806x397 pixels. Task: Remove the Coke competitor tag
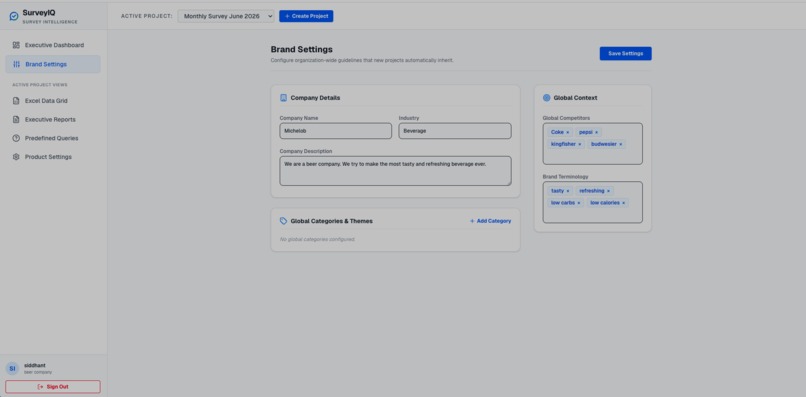[567, 133]
